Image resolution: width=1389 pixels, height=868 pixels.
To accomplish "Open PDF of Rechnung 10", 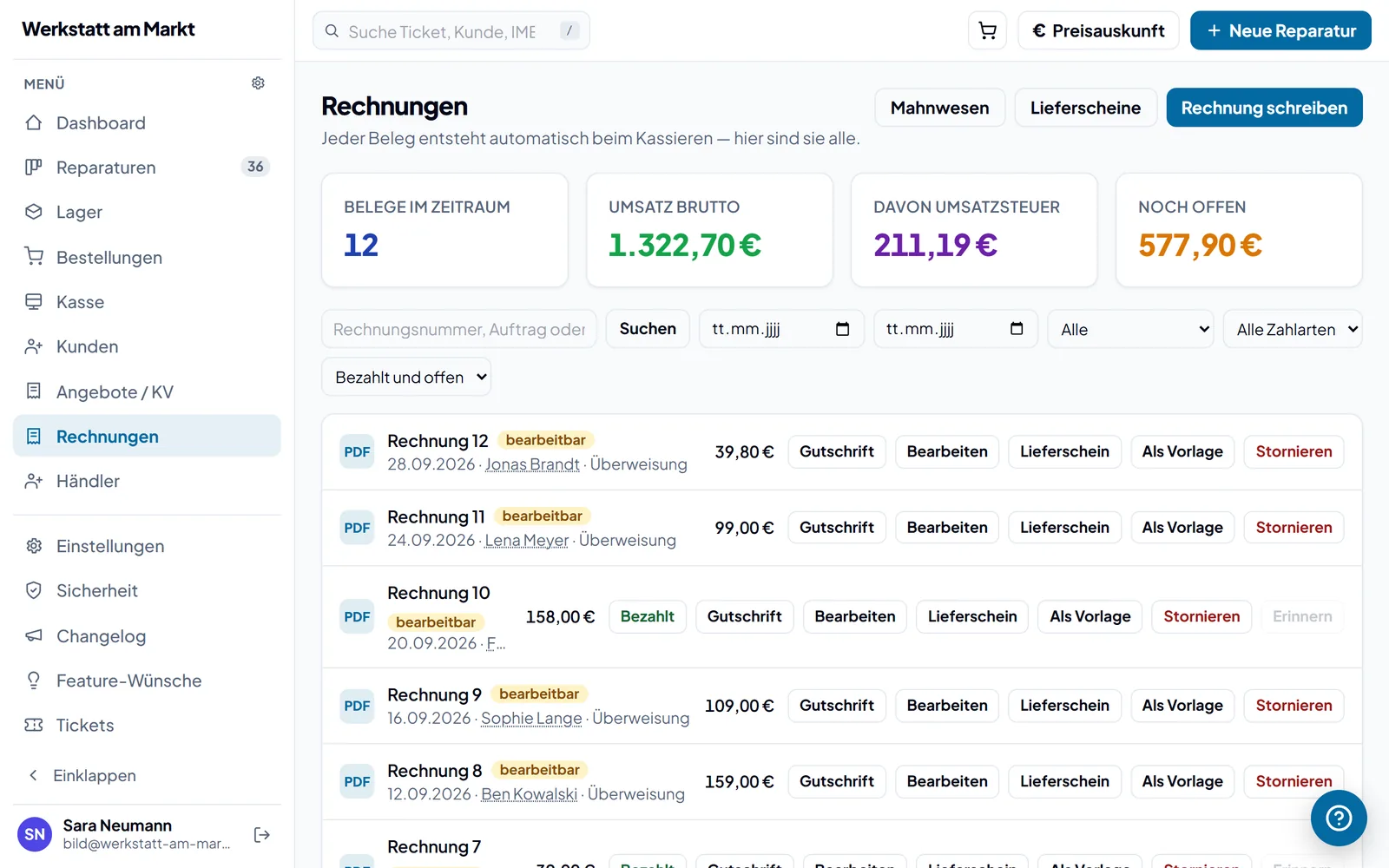I will pos(357,617).
